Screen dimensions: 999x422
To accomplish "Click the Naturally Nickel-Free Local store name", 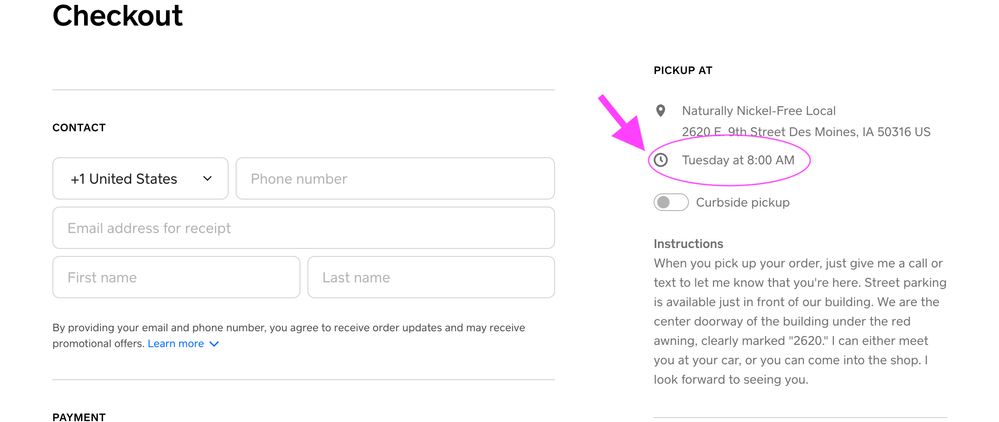I will (x=758, y=111).
